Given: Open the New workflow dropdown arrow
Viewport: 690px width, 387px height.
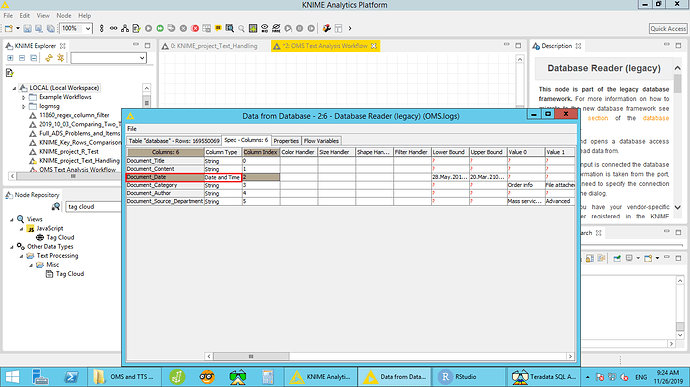Looking at the screenshot, I should (18, 28).
